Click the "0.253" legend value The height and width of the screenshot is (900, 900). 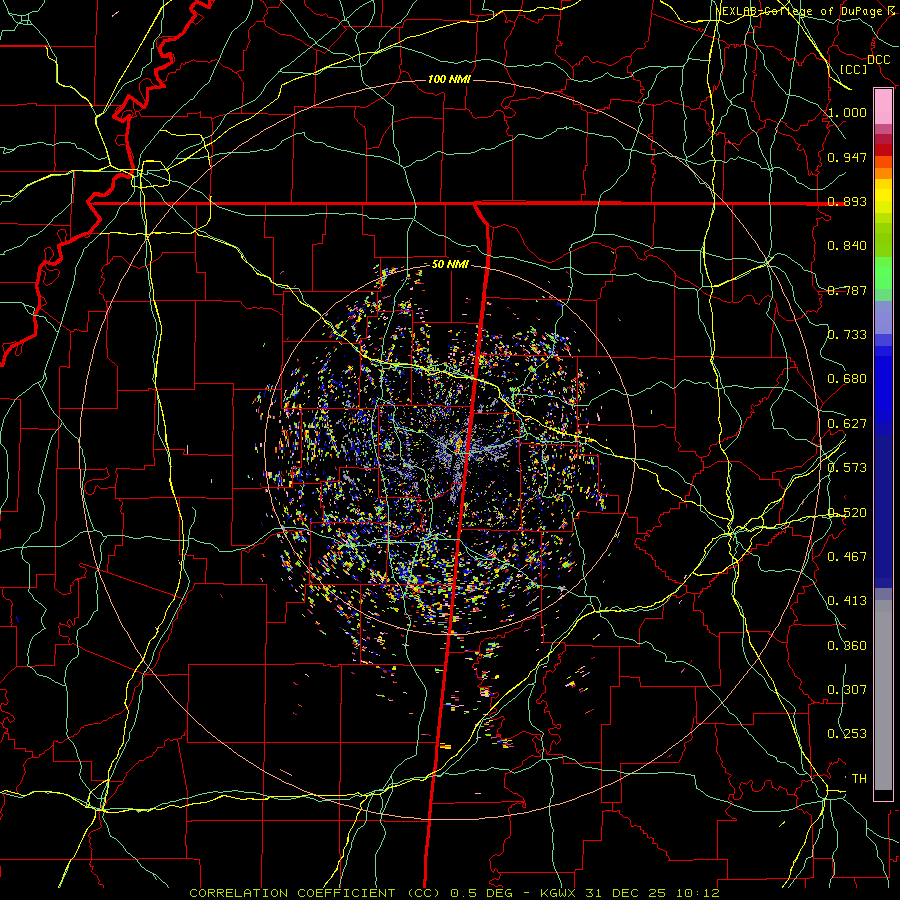(x=847, y=734)
